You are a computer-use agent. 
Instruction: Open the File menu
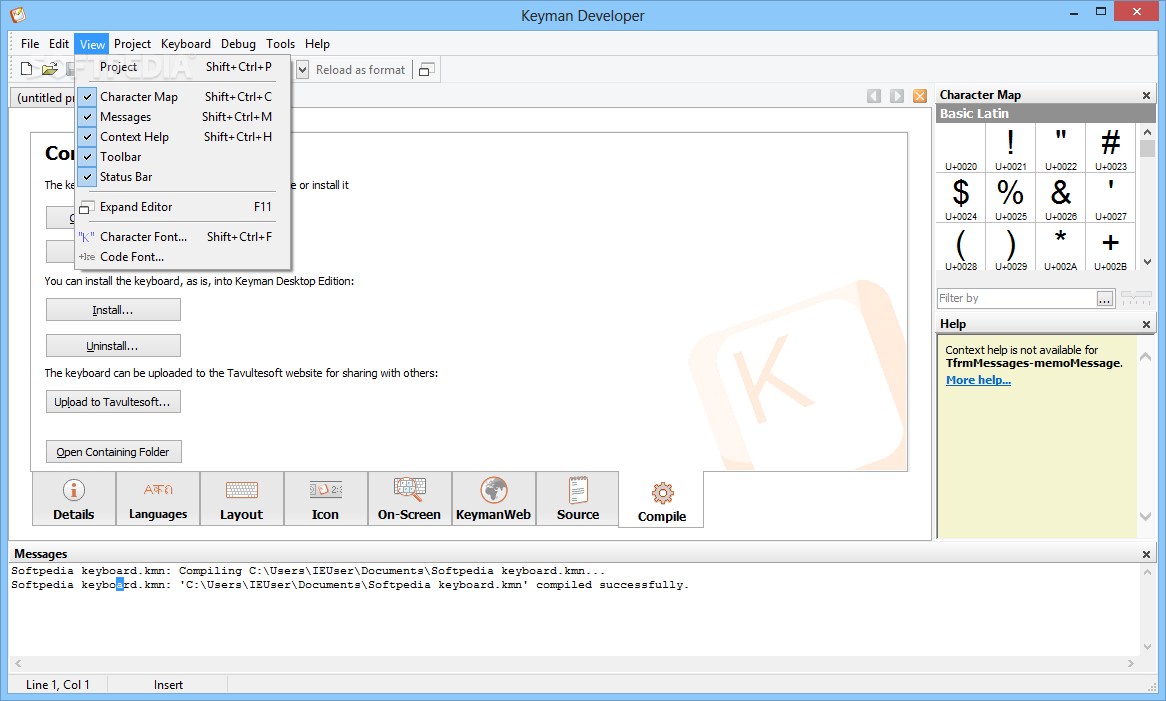pos(30,44)
